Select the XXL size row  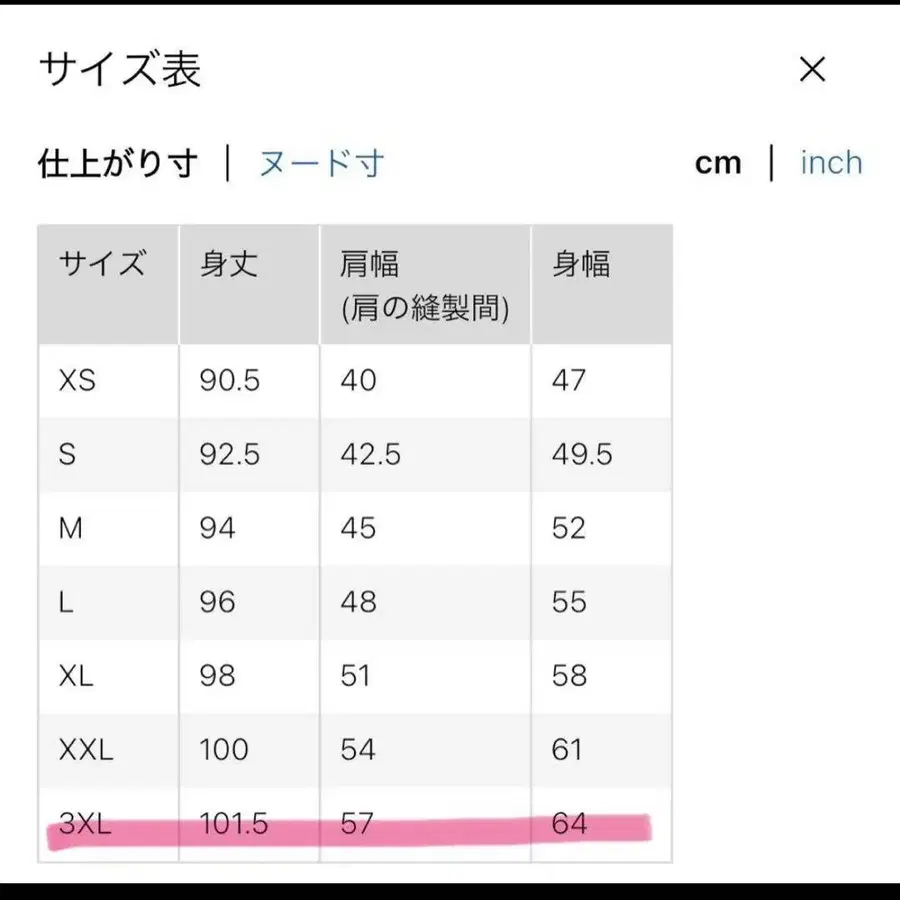(x=88, y=749)
